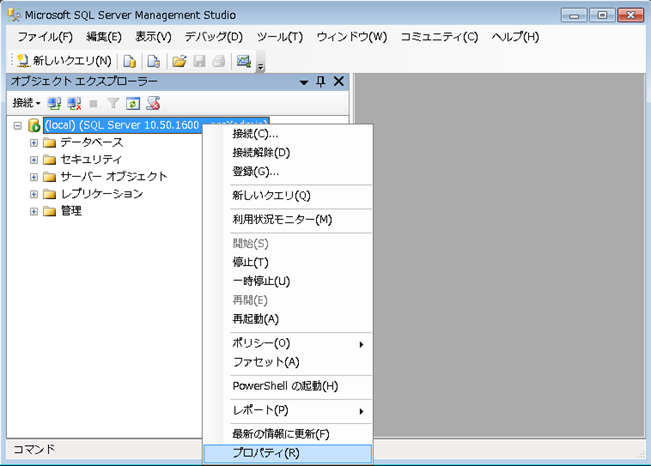Choose 再起動(A) from context menu
Image resolution: width=651 pixels, height=466 pixels.
288,319
